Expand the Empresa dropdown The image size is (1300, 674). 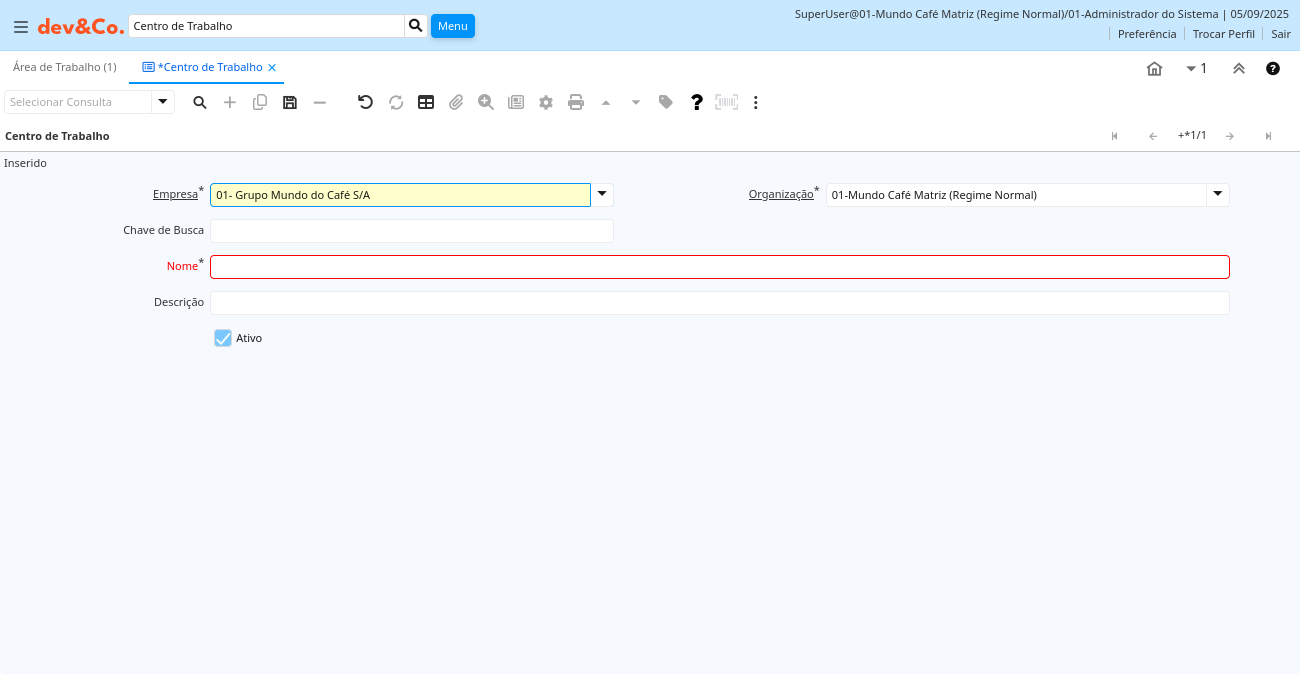(602, 195)
